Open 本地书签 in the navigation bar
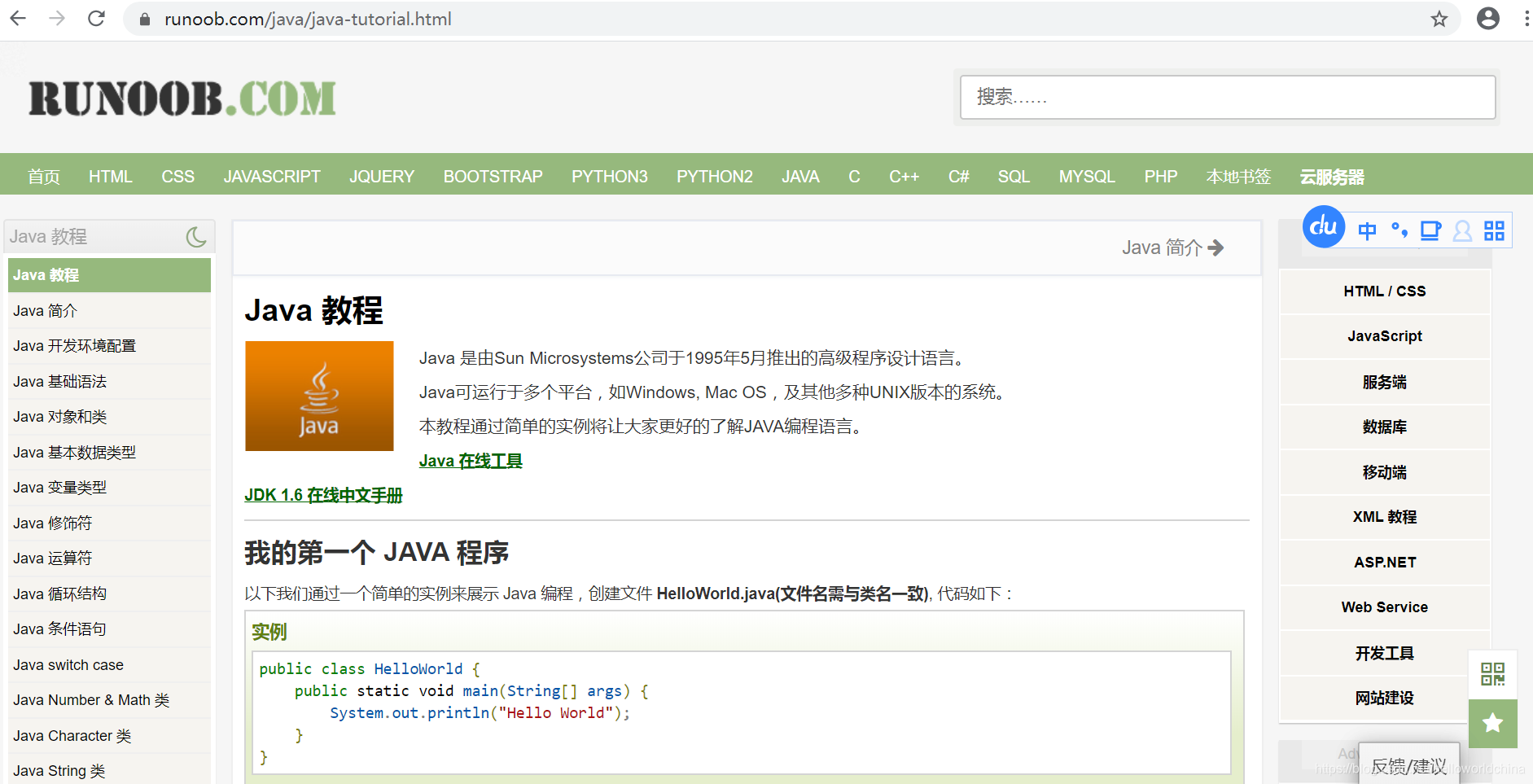This screenshot has width=1533, height=784. (1238, 177)
